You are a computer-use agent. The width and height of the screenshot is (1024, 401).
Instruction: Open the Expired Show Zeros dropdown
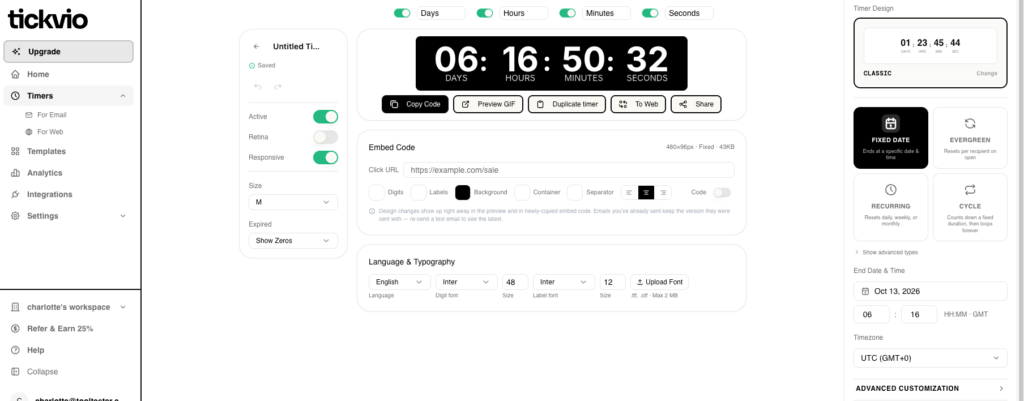293,241
